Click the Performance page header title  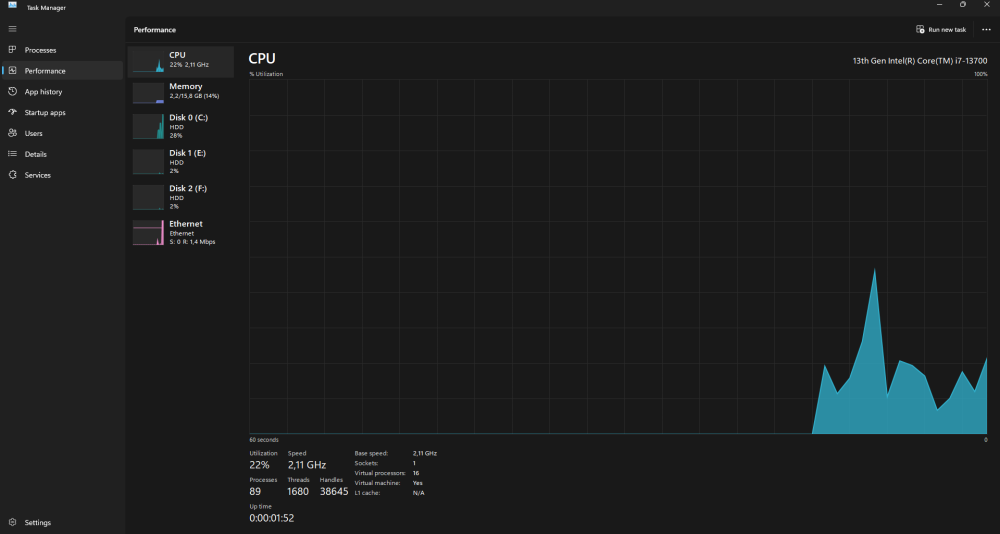pos(155,30)
